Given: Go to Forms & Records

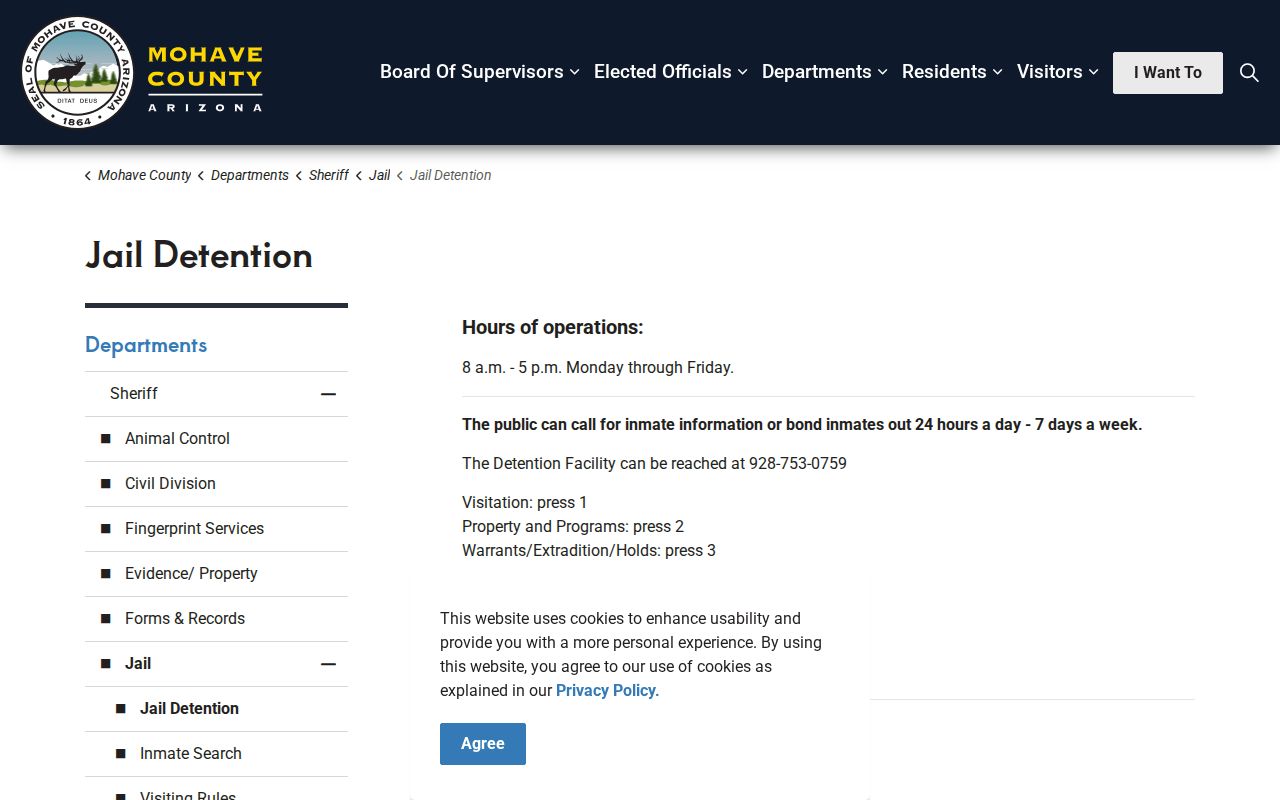Looking at the screenshot, I should point(185,619).
